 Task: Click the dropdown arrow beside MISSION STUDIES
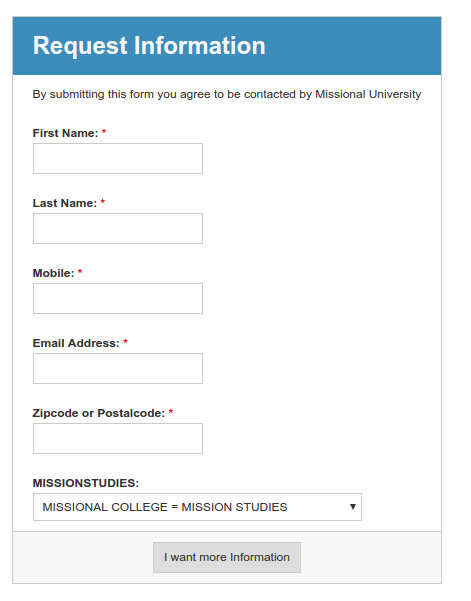(x=353, y=507)
